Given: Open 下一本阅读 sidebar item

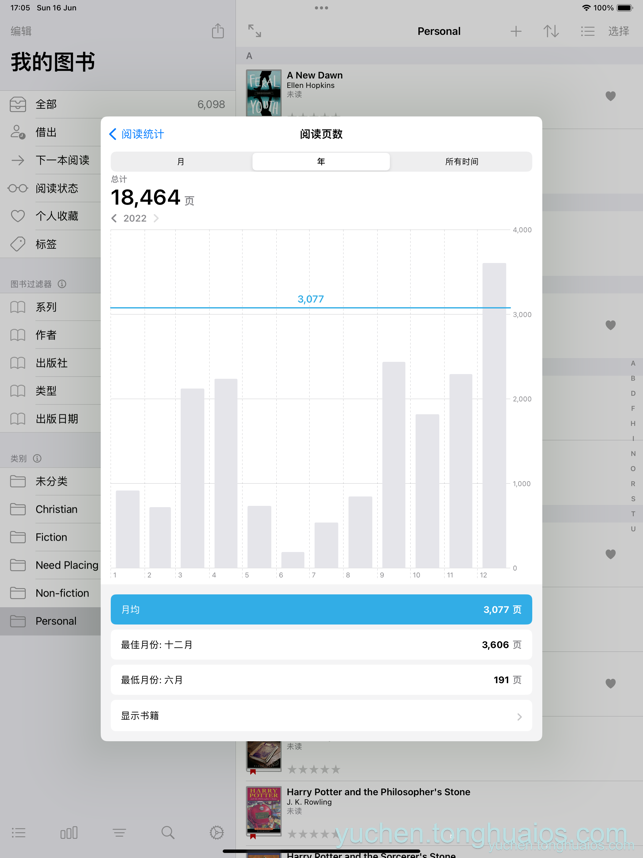Looking at the screenshot, I should coord(50,160).
